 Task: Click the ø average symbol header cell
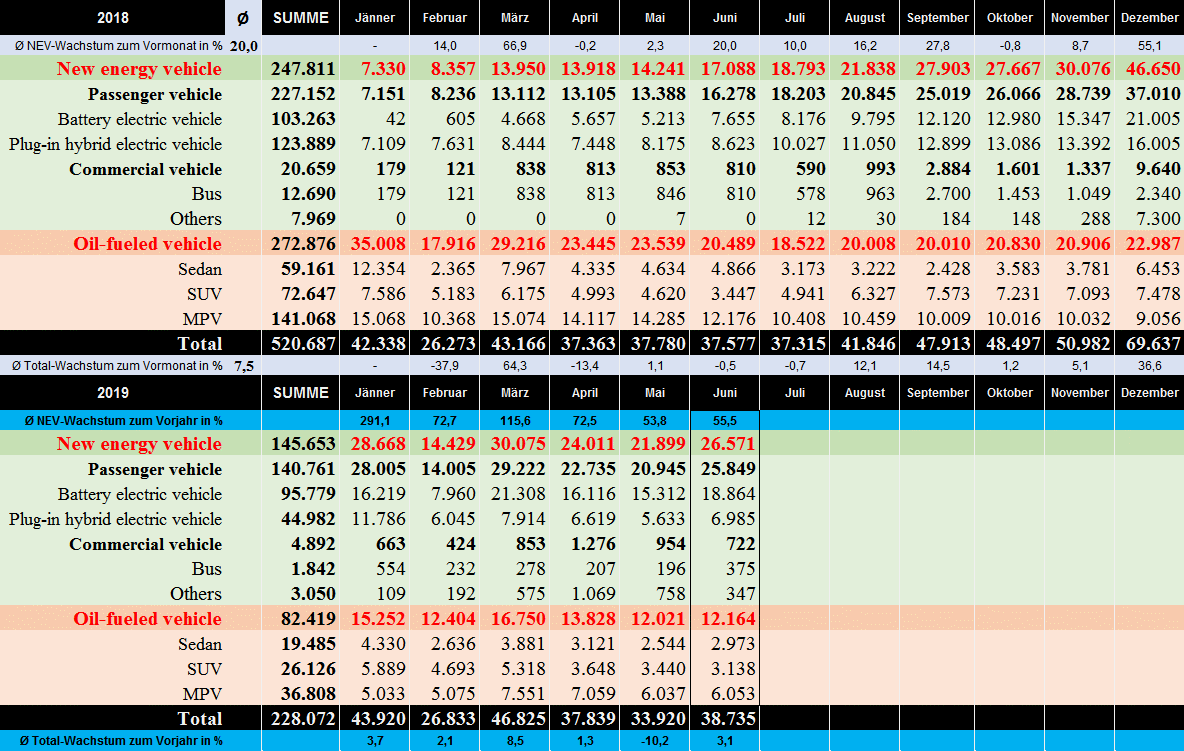[243, 17]
